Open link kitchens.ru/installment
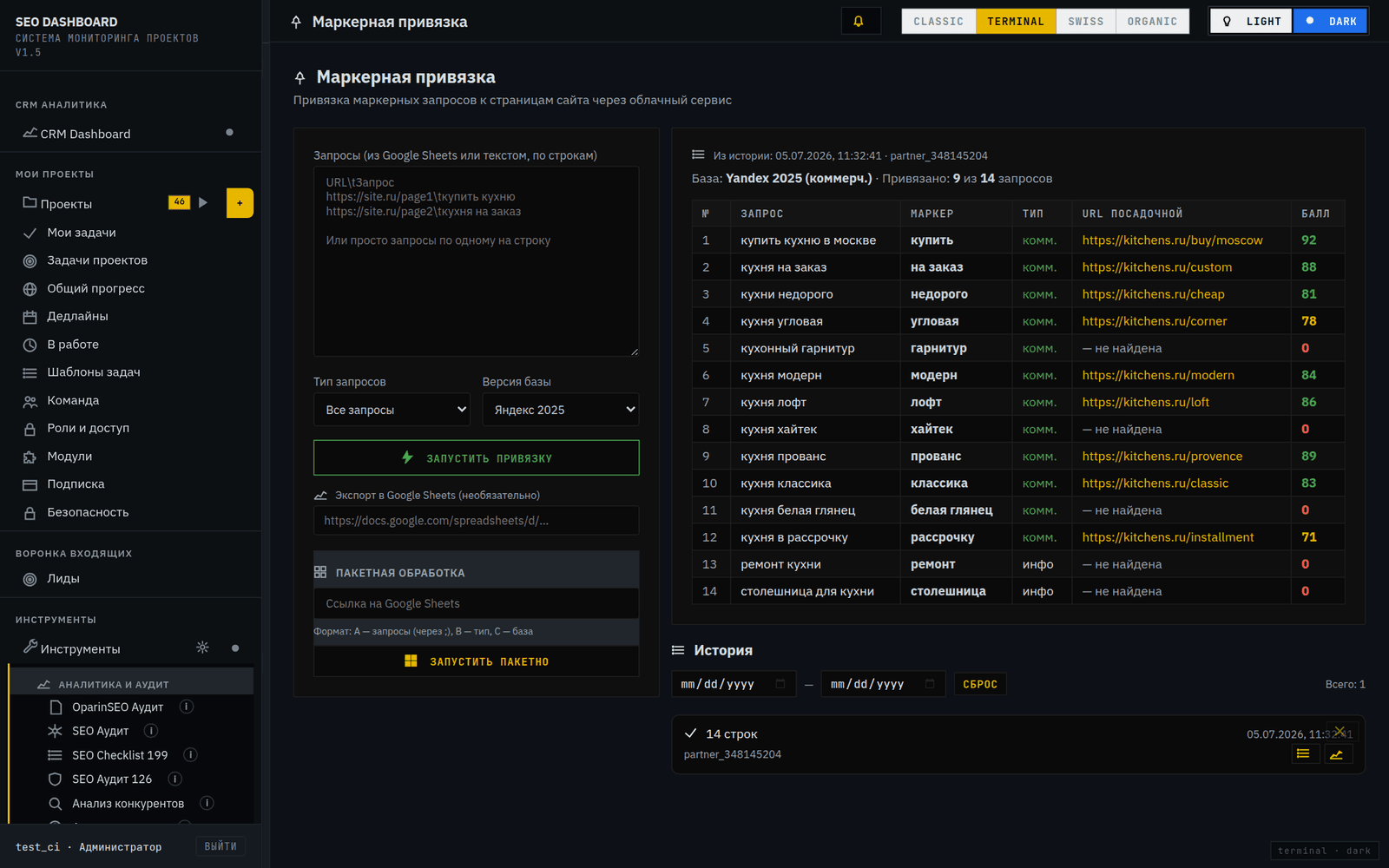 (x=1168, y=537)
